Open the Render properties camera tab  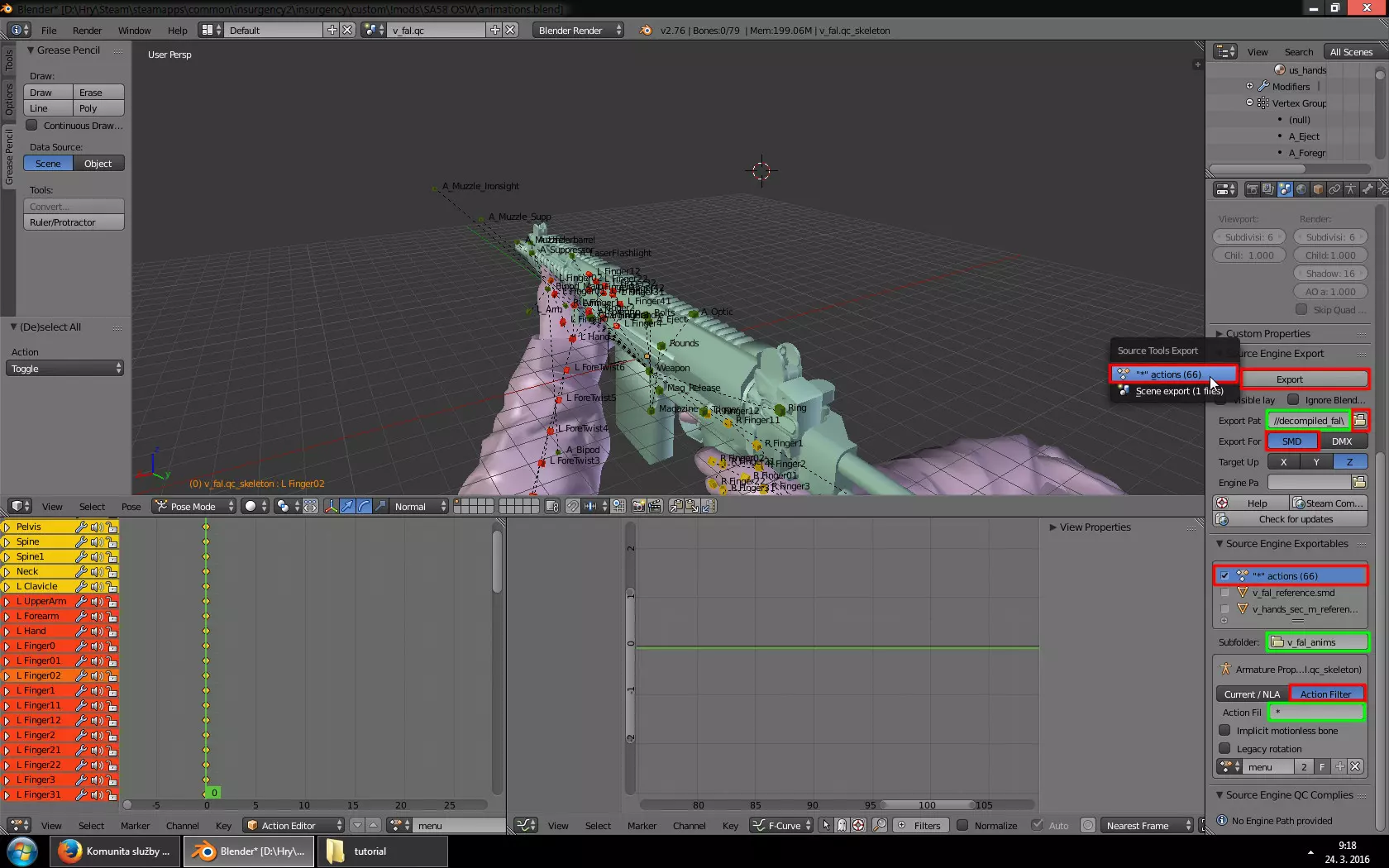point(1252,189)
